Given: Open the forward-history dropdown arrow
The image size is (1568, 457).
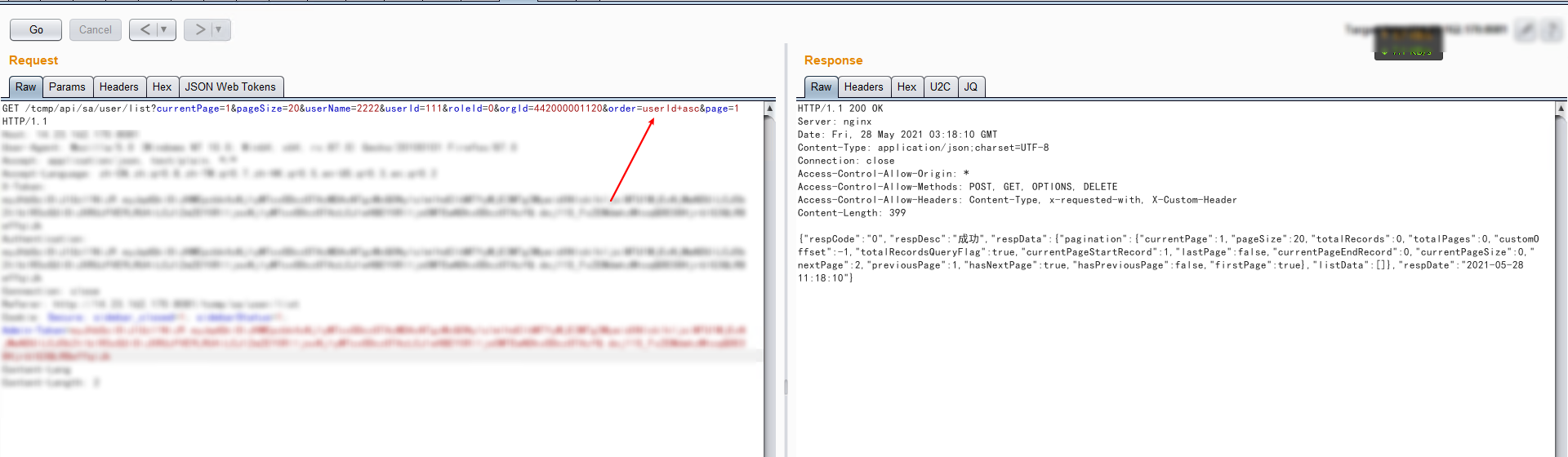Looking at the screenshot, I should coord(219,30).
